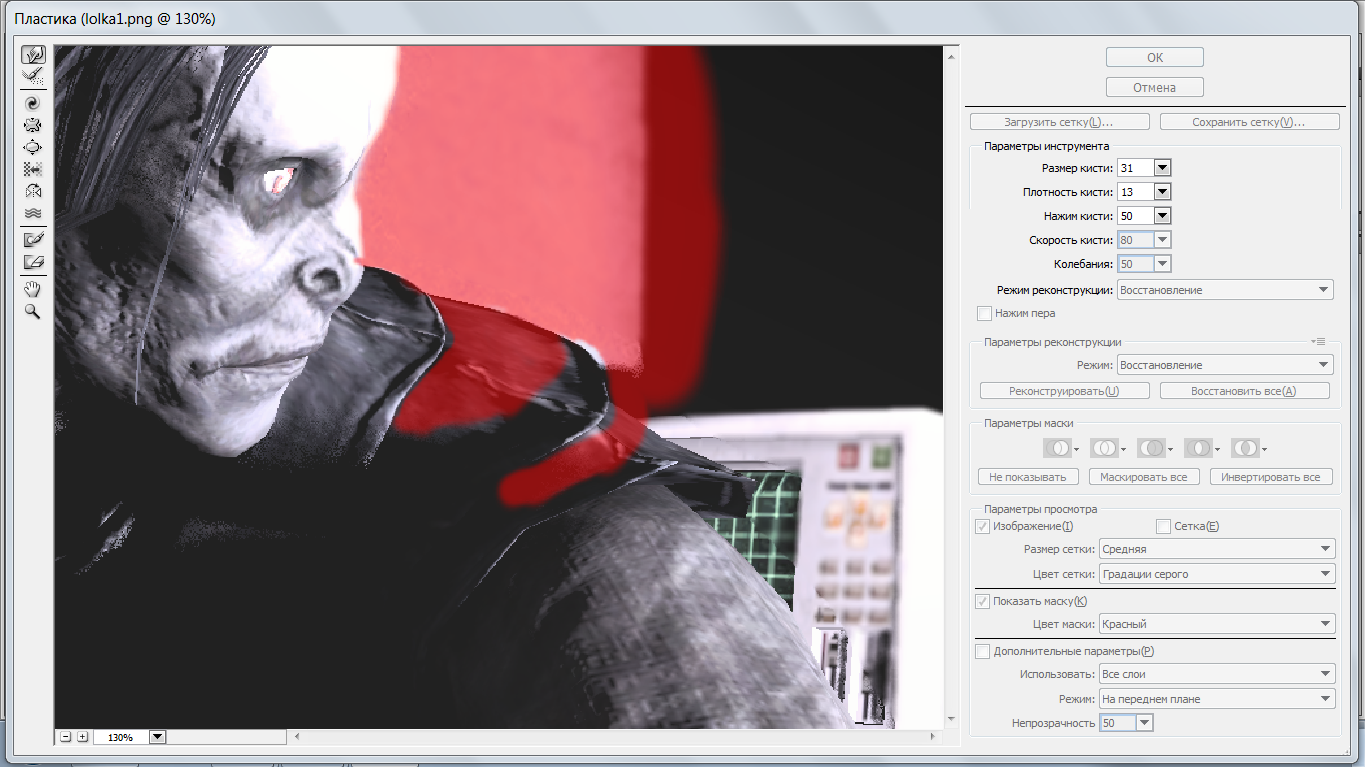Viewport: 1365px width, 767px height.
Task: Select the Push Left tool
Action: point(33,169)
